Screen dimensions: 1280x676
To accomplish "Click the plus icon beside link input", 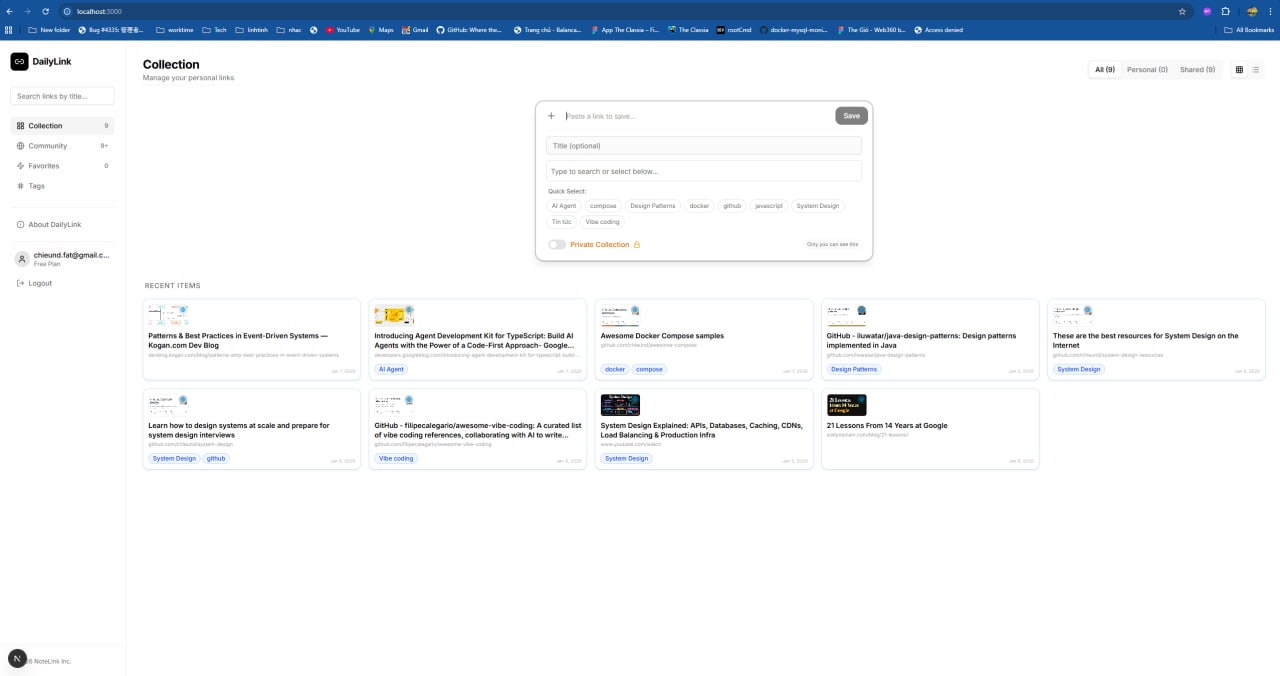I will pyautogui.click(x=551, y=115).
